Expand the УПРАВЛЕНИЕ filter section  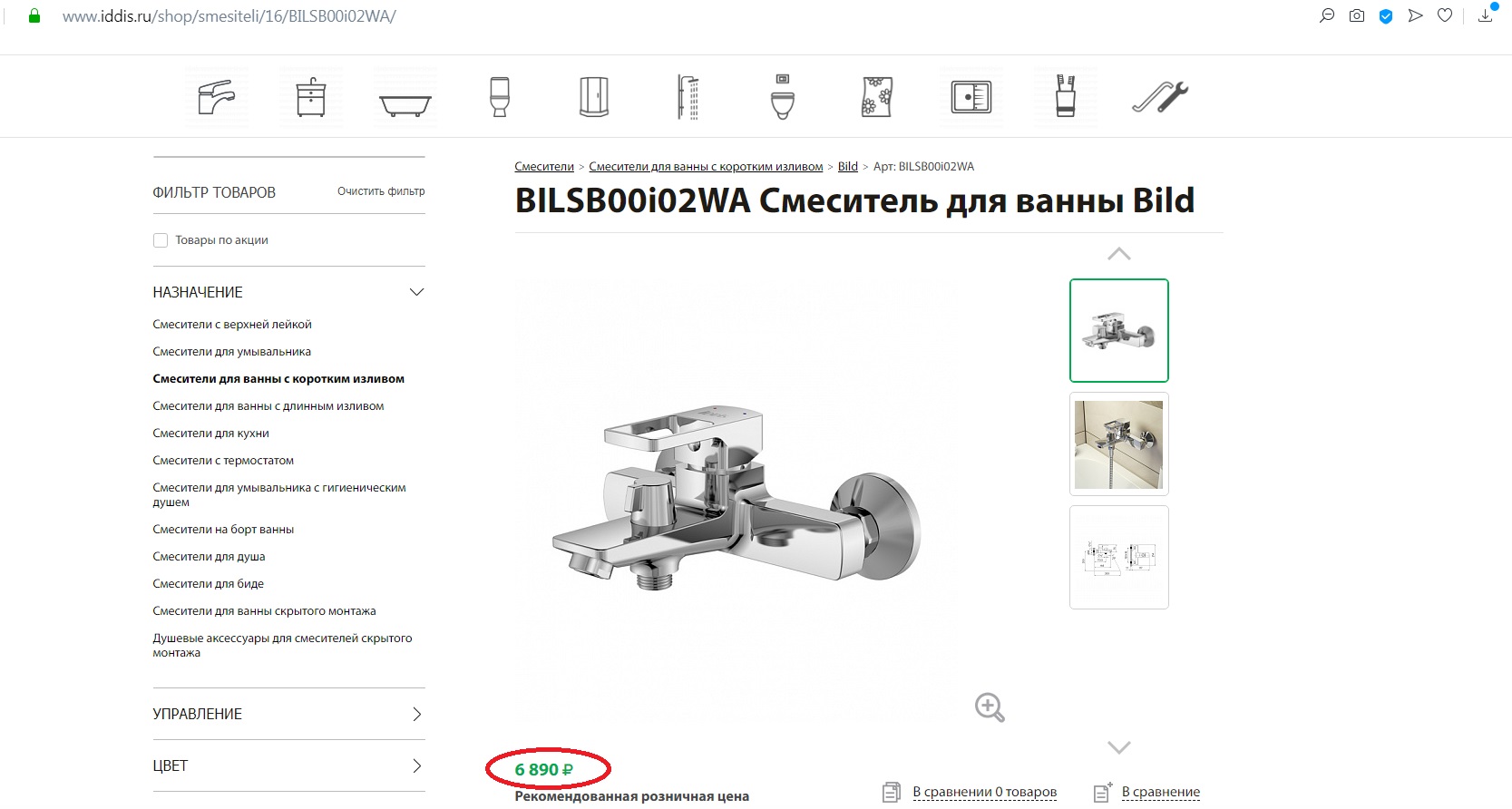point(417,715)
